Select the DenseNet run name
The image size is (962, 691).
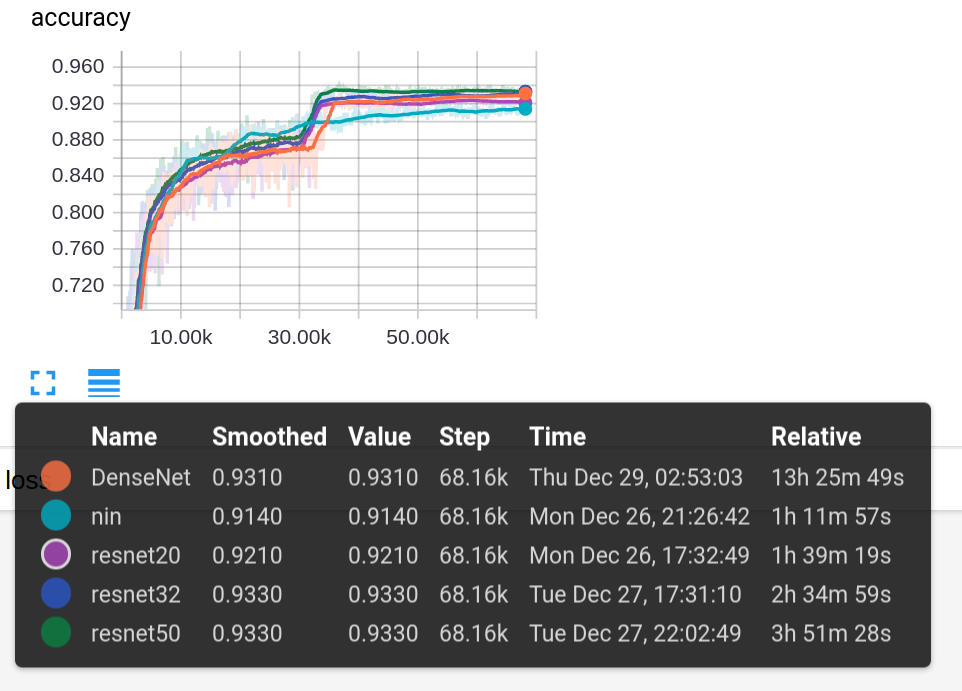pyautogui.click(x=140, y=477)
